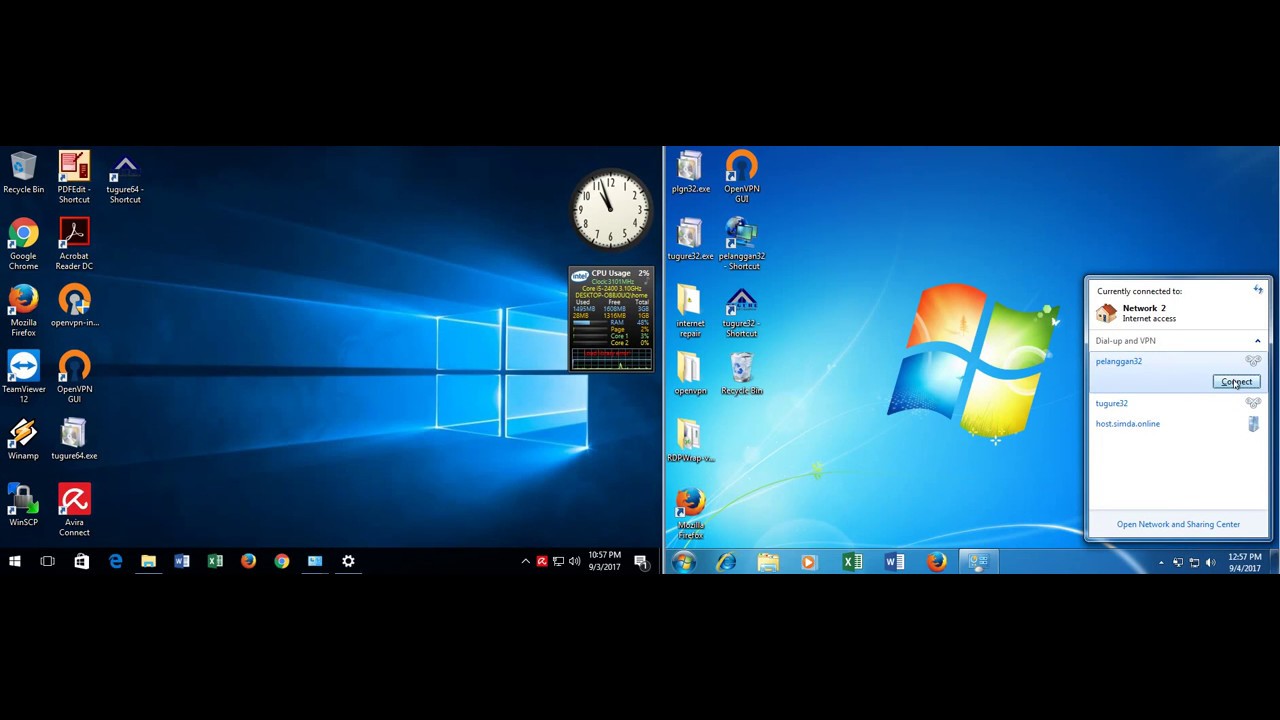The image size is (1280, 720).
Task: Open Recycle Bin on Windows 7 desktop
Action: tap(742, 374)
